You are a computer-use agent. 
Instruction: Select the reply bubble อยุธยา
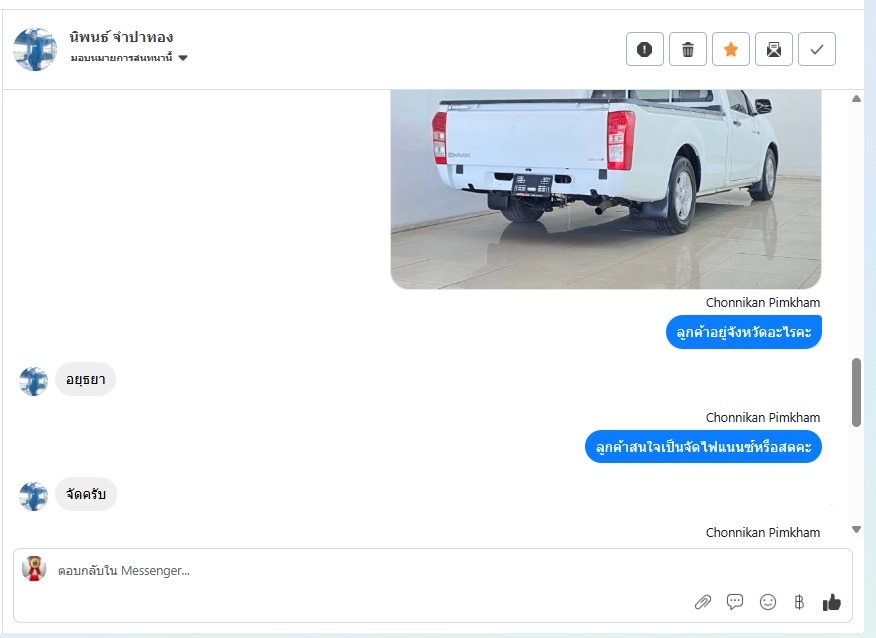85,379
